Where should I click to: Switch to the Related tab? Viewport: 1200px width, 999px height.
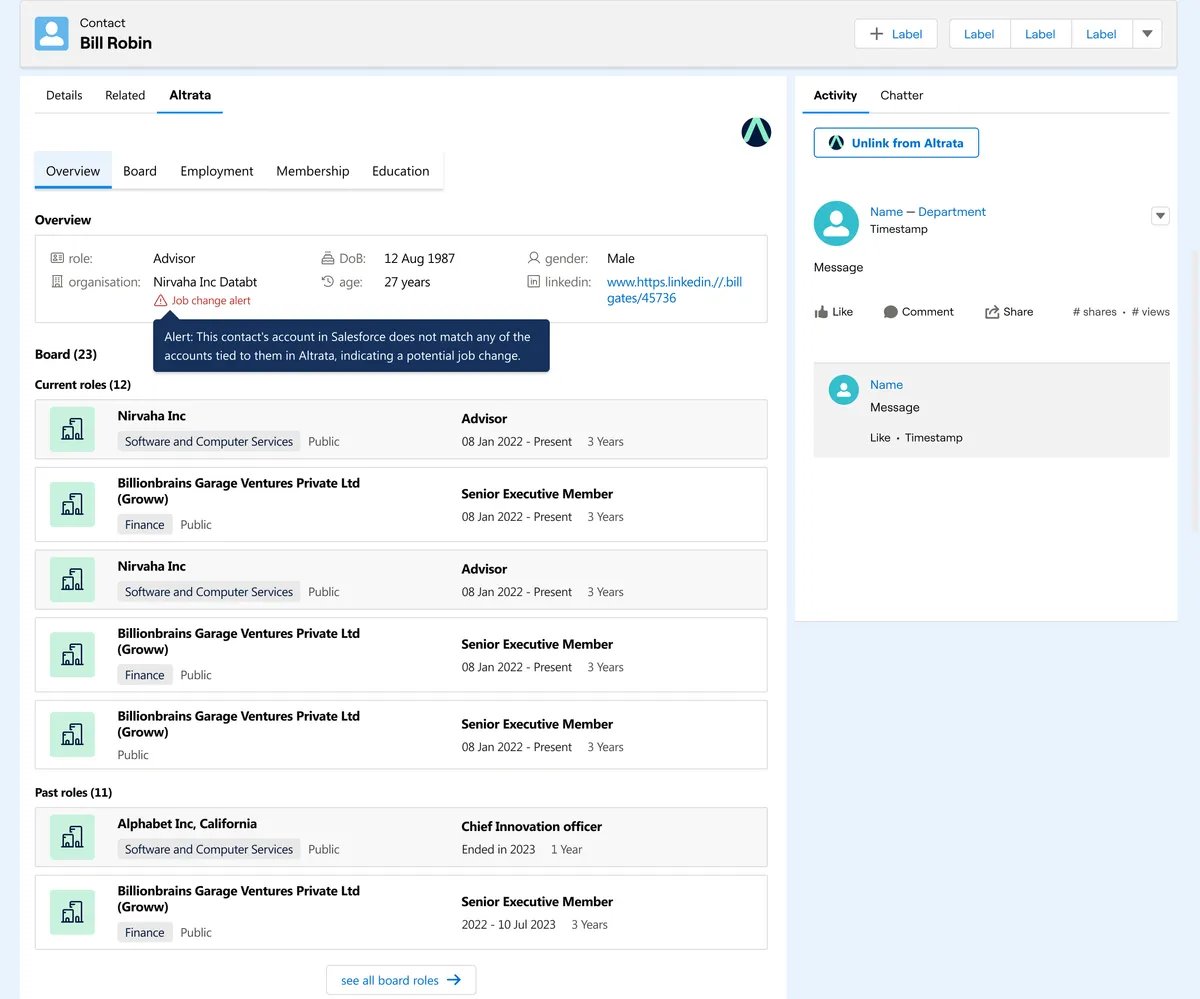[x=125, y=95]
